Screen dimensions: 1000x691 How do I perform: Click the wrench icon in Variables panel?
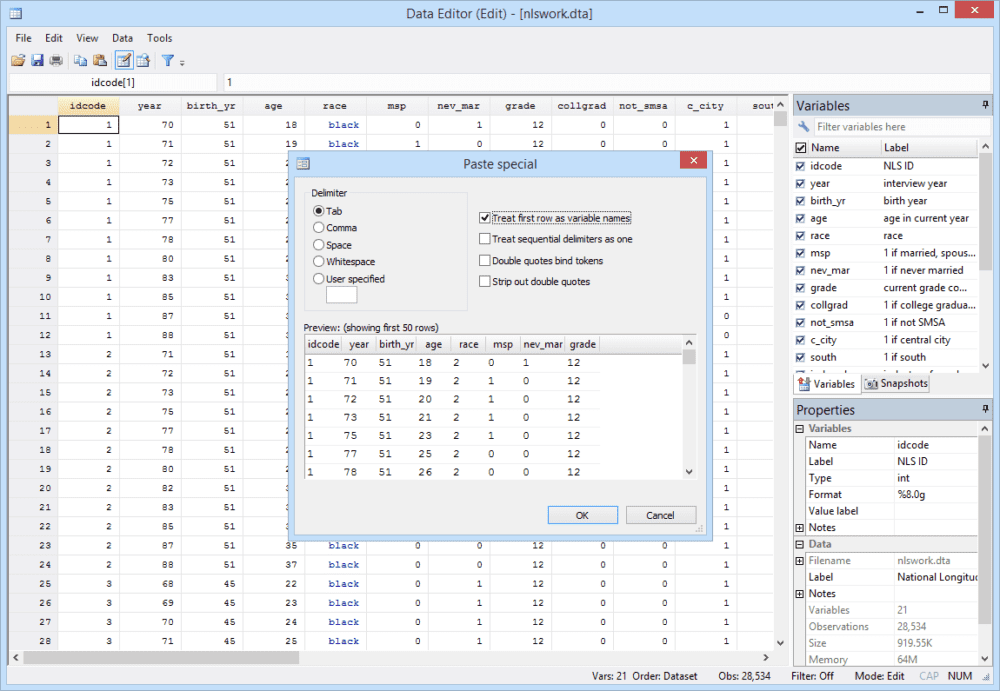point(804,127)
